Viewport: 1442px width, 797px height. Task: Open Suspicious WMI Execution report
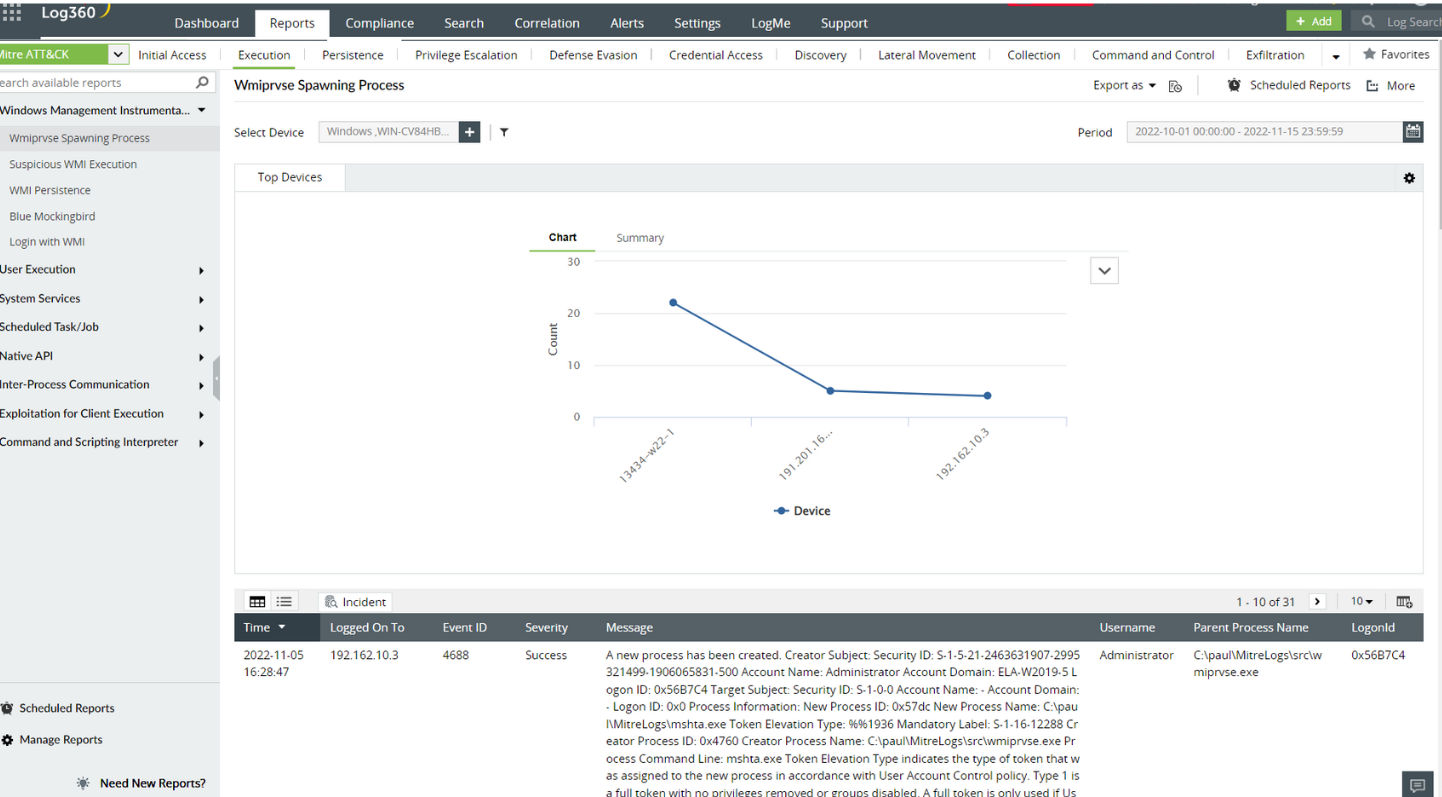(x=73, y=164)
